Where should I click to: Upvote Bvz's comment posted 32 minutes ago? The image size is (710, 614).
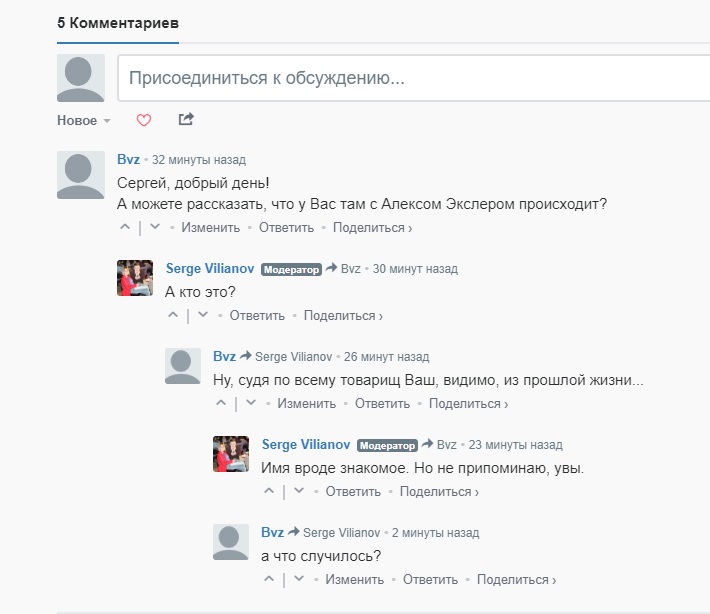(x=125, y=227)
